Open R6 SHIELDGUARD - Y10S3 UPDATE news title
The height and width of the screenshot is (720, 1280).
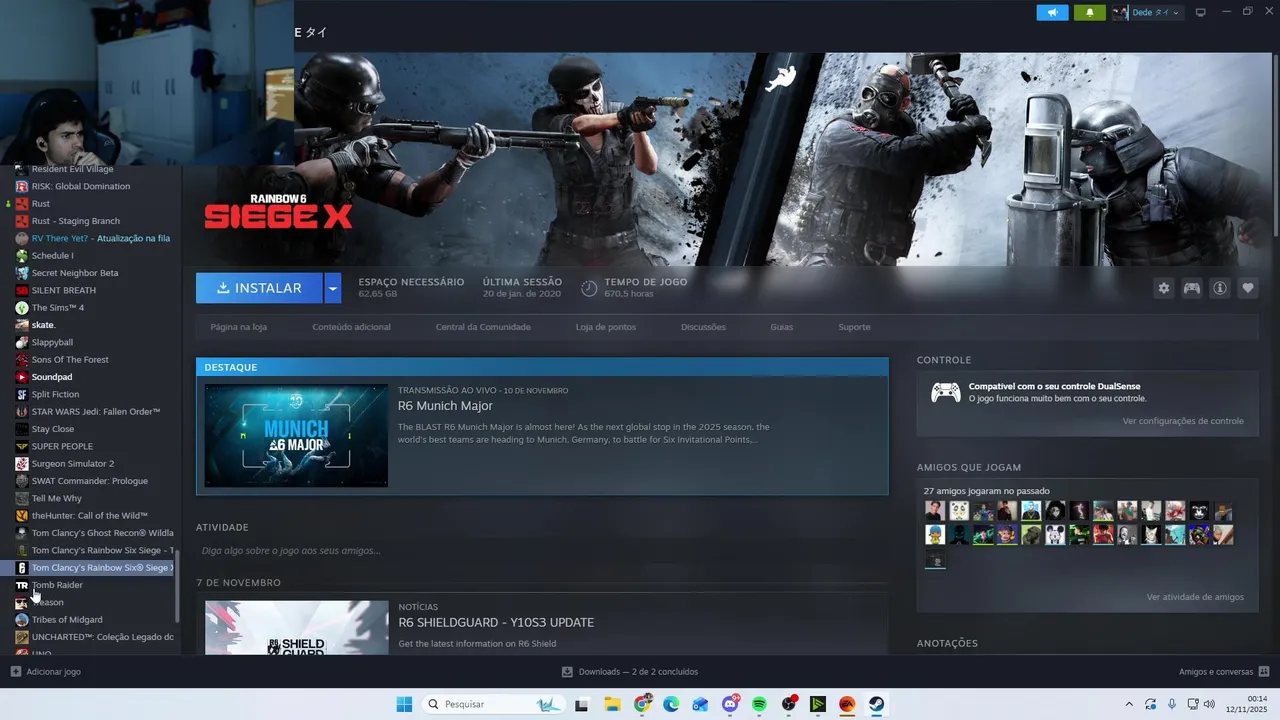(x=496, y=622)
